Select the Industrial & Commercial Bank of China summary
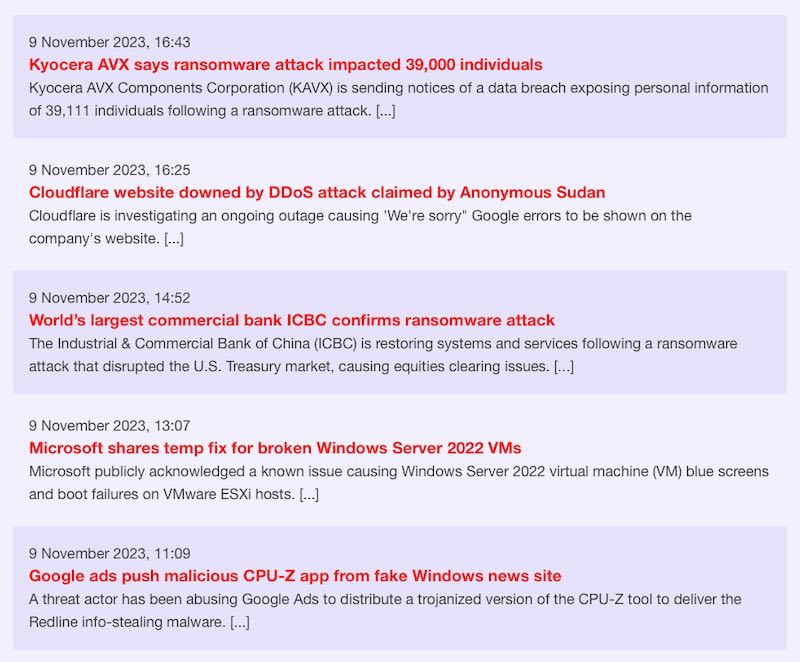Image resolution: width=800 pixels, height=662 pixels. [x=383, y=355]
